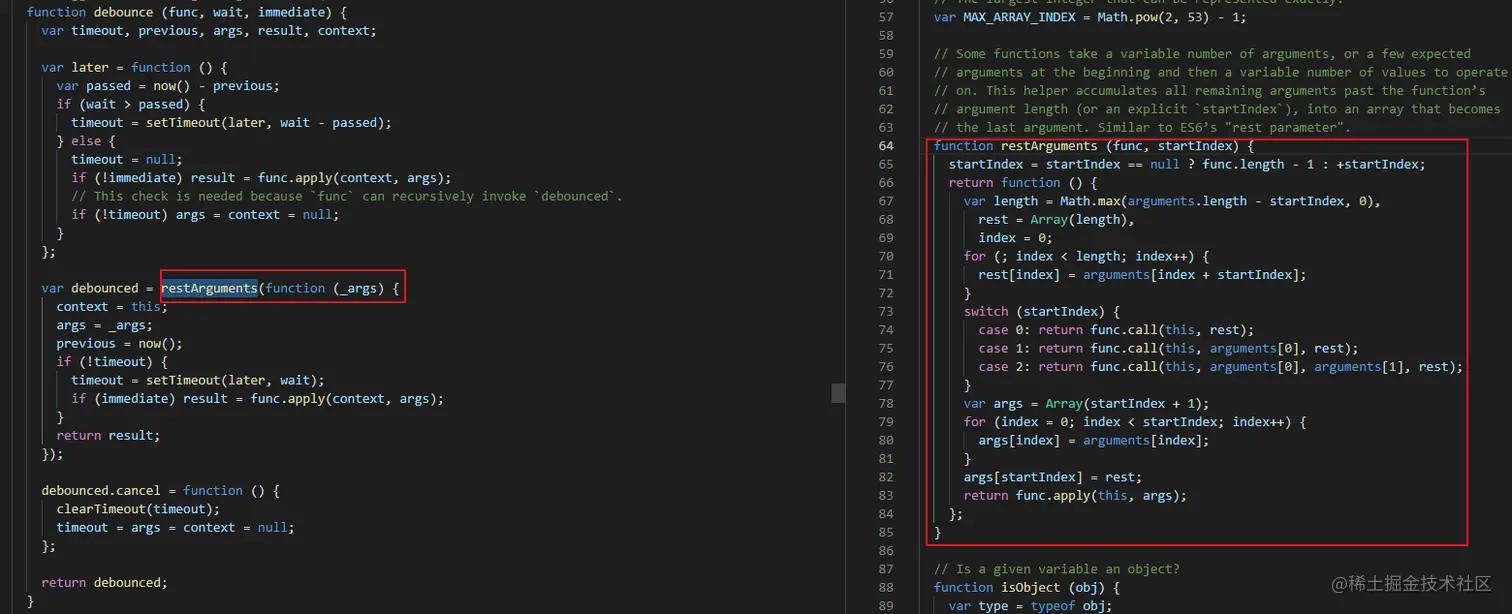The height and width of the screenshot is (614, 1512).
Task: Click the 'return debounced;' statement
Action: coord(105,582)
